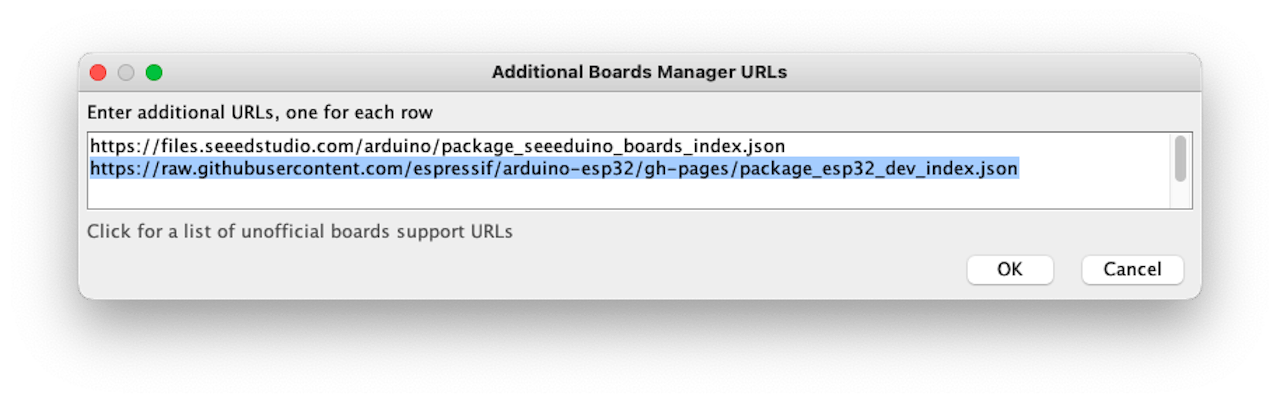This screenshot has width=1280, height=403.
Task: Click the OK button
Action: 1009,269
